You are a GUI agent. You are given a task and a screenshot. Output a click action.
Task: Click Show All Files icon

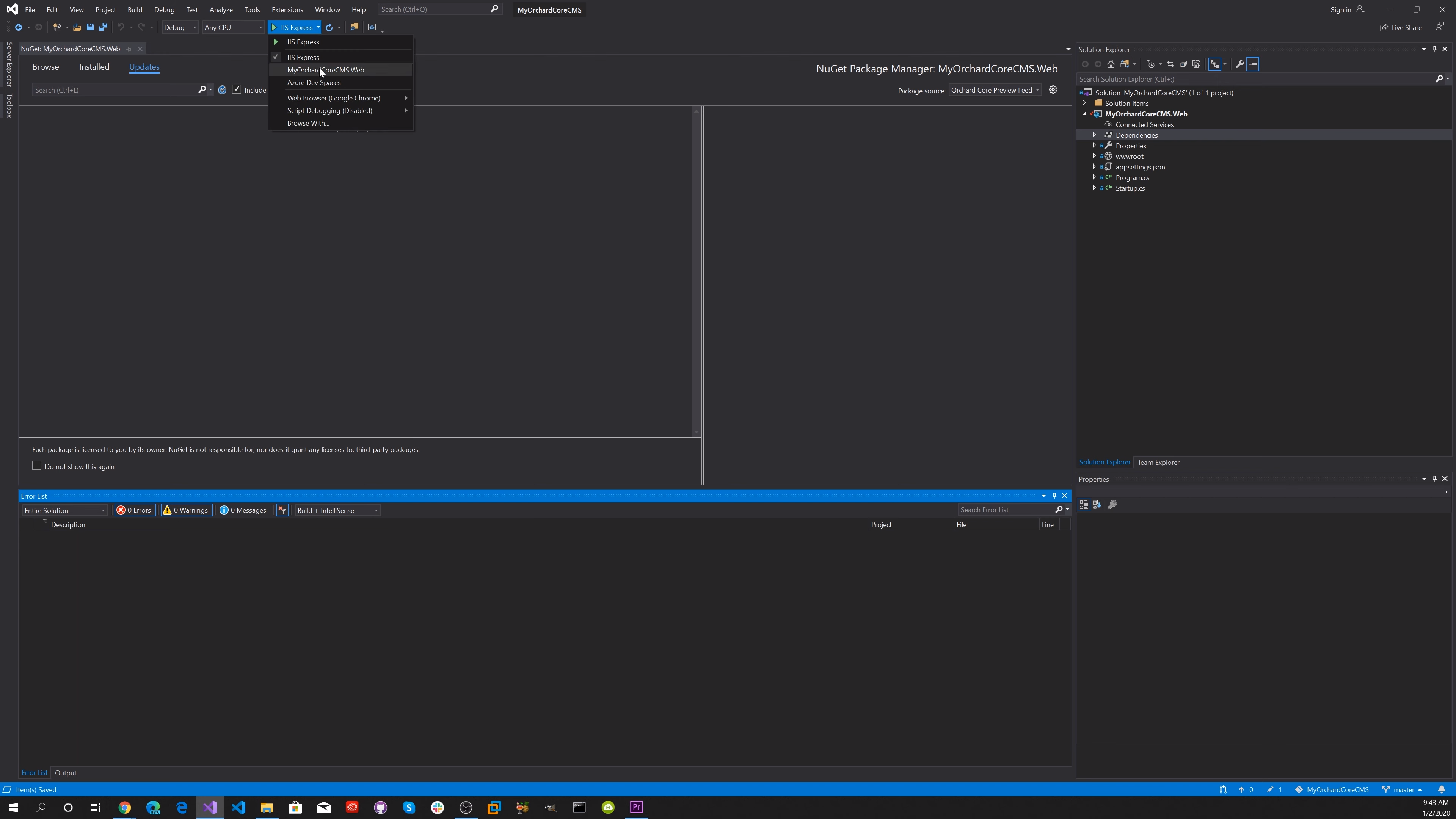tap(1196, 64)
